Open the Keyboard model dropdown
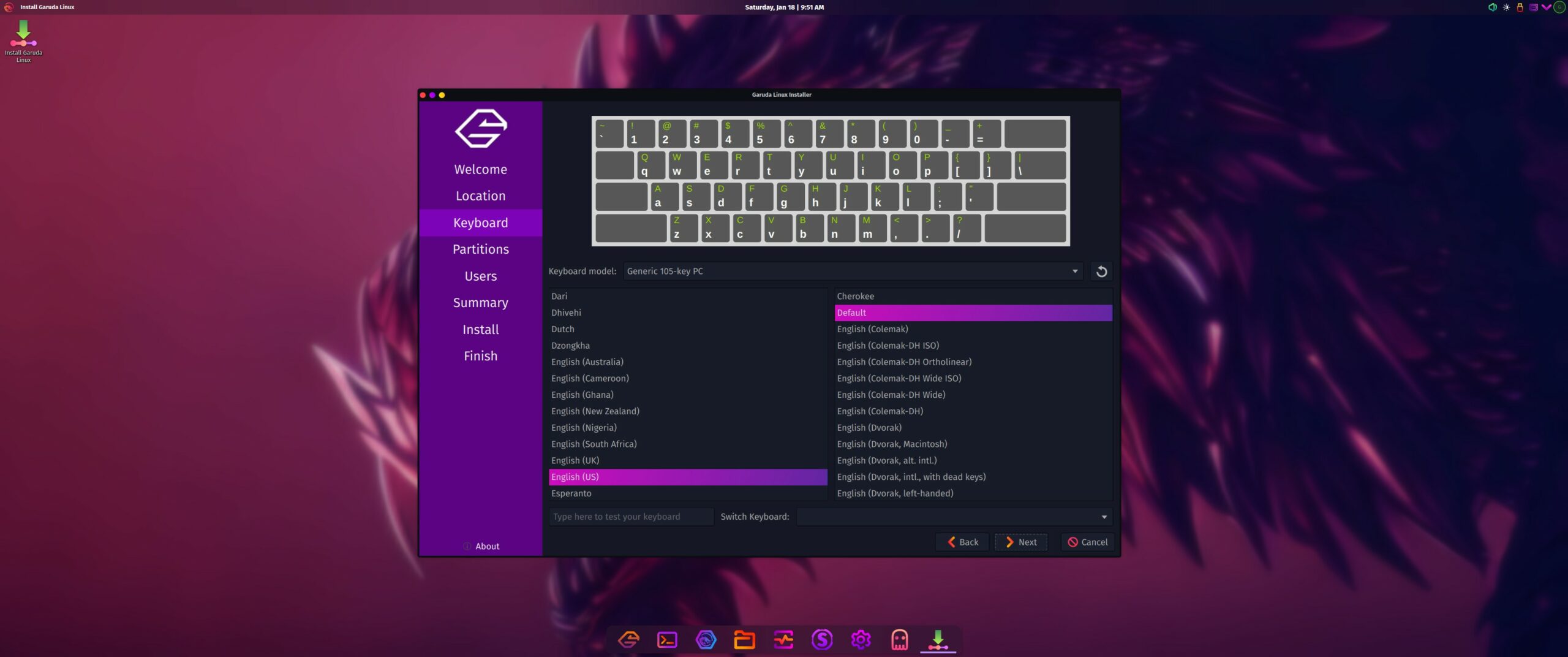 coord(853,272)
